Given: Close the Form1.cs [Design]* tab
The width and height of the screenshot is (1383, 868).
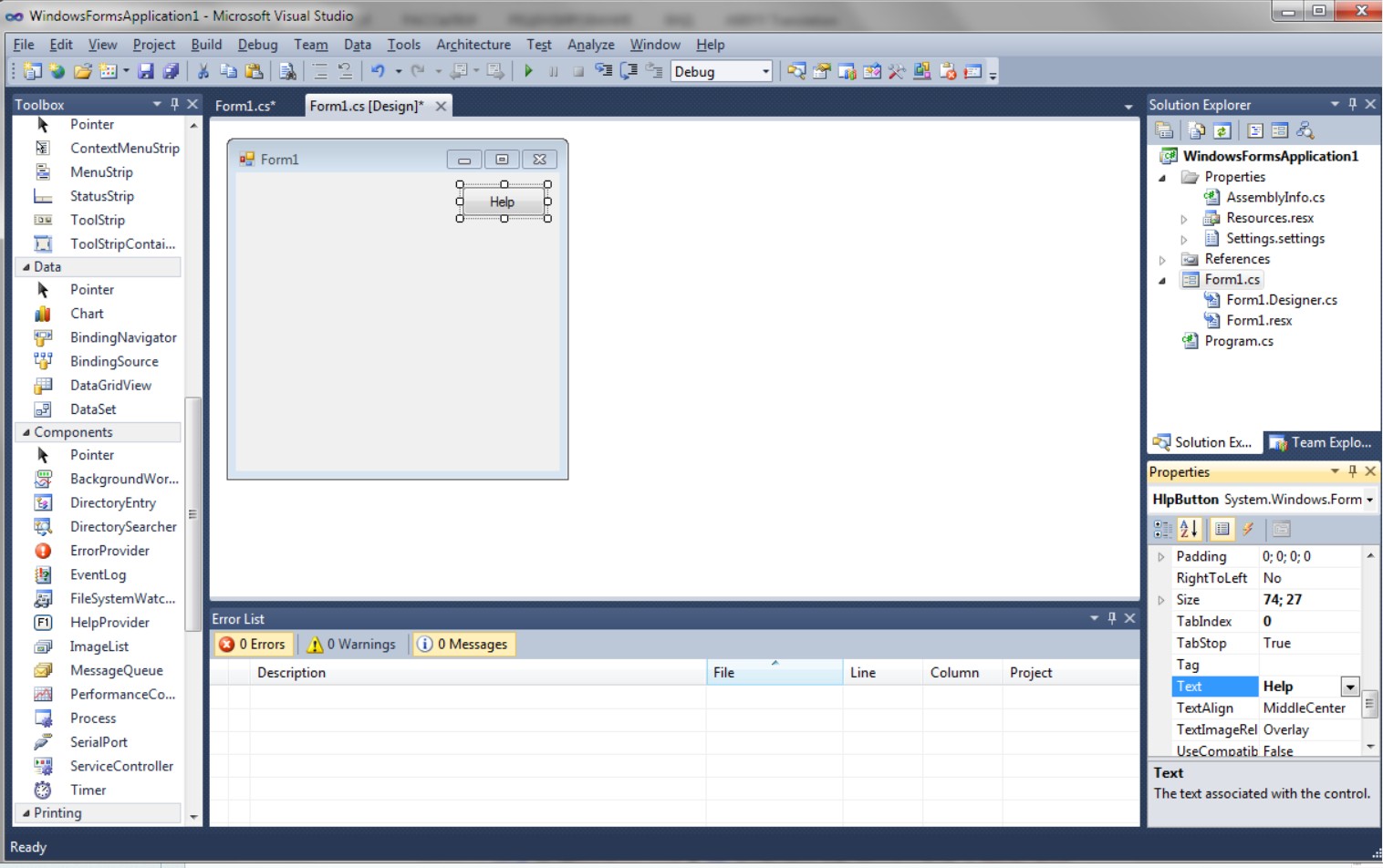Looking at the screenshot, I should coord(441,106).
